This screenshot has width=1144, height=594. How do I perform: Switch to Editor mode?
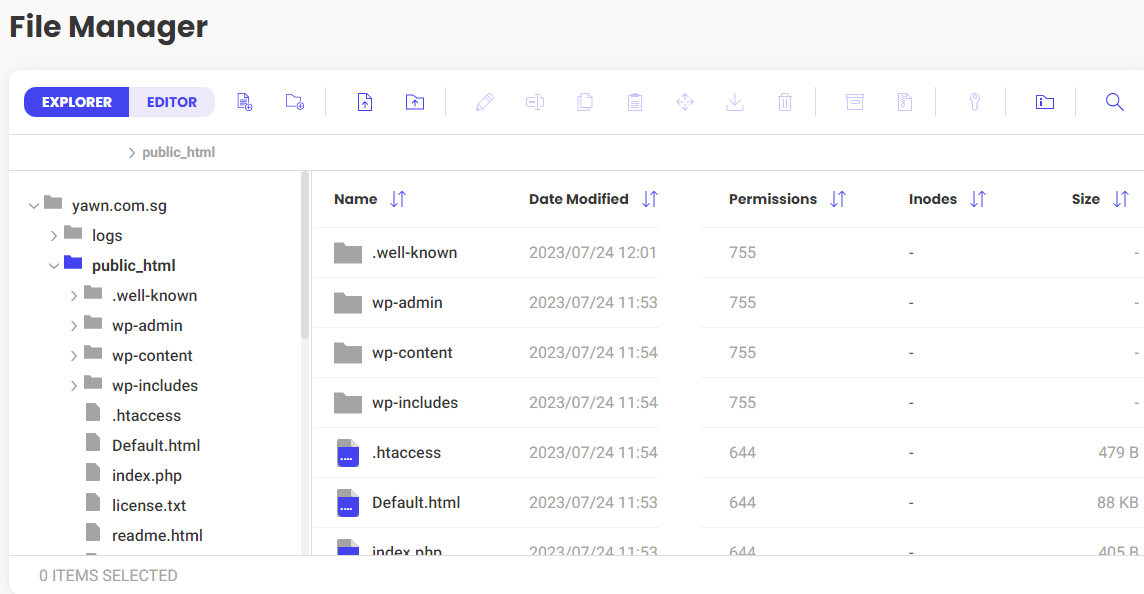(x=172, y=102)
